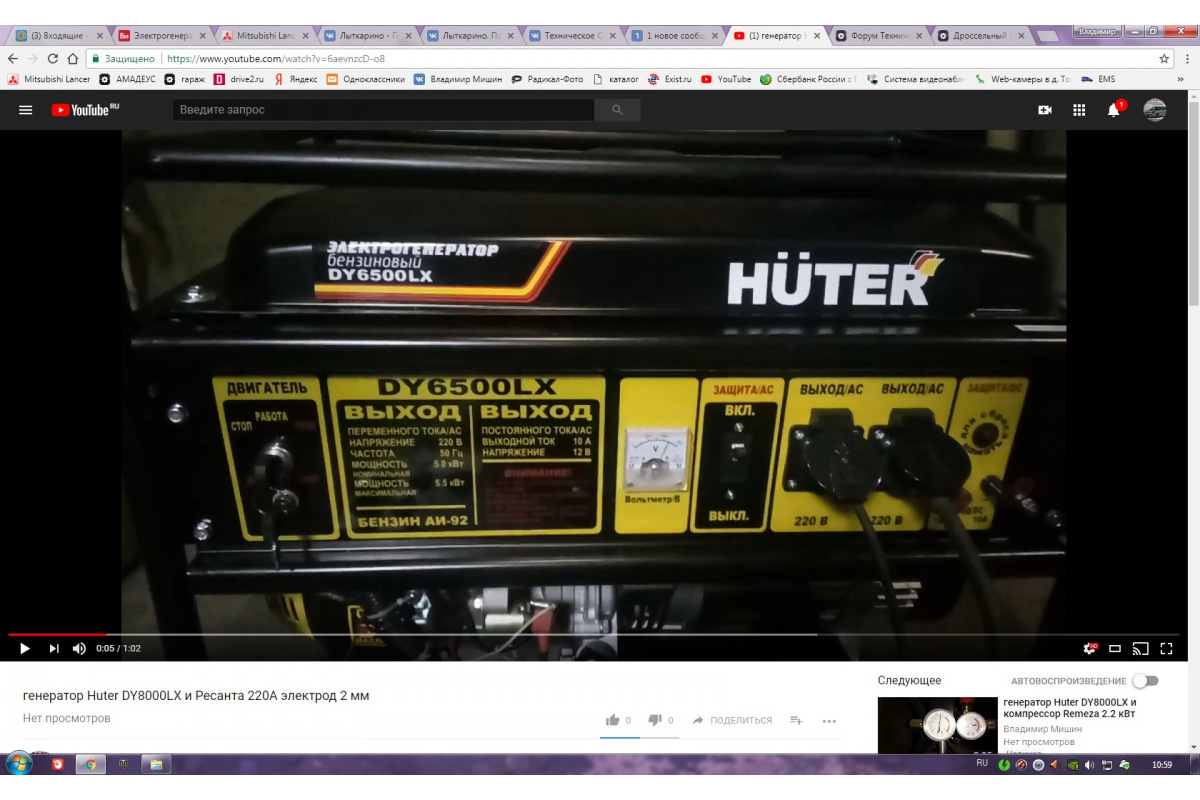This screenshot has width=1200, height=800.
Task: Switch to the Электрогенера tab
Action: point(162,36)
